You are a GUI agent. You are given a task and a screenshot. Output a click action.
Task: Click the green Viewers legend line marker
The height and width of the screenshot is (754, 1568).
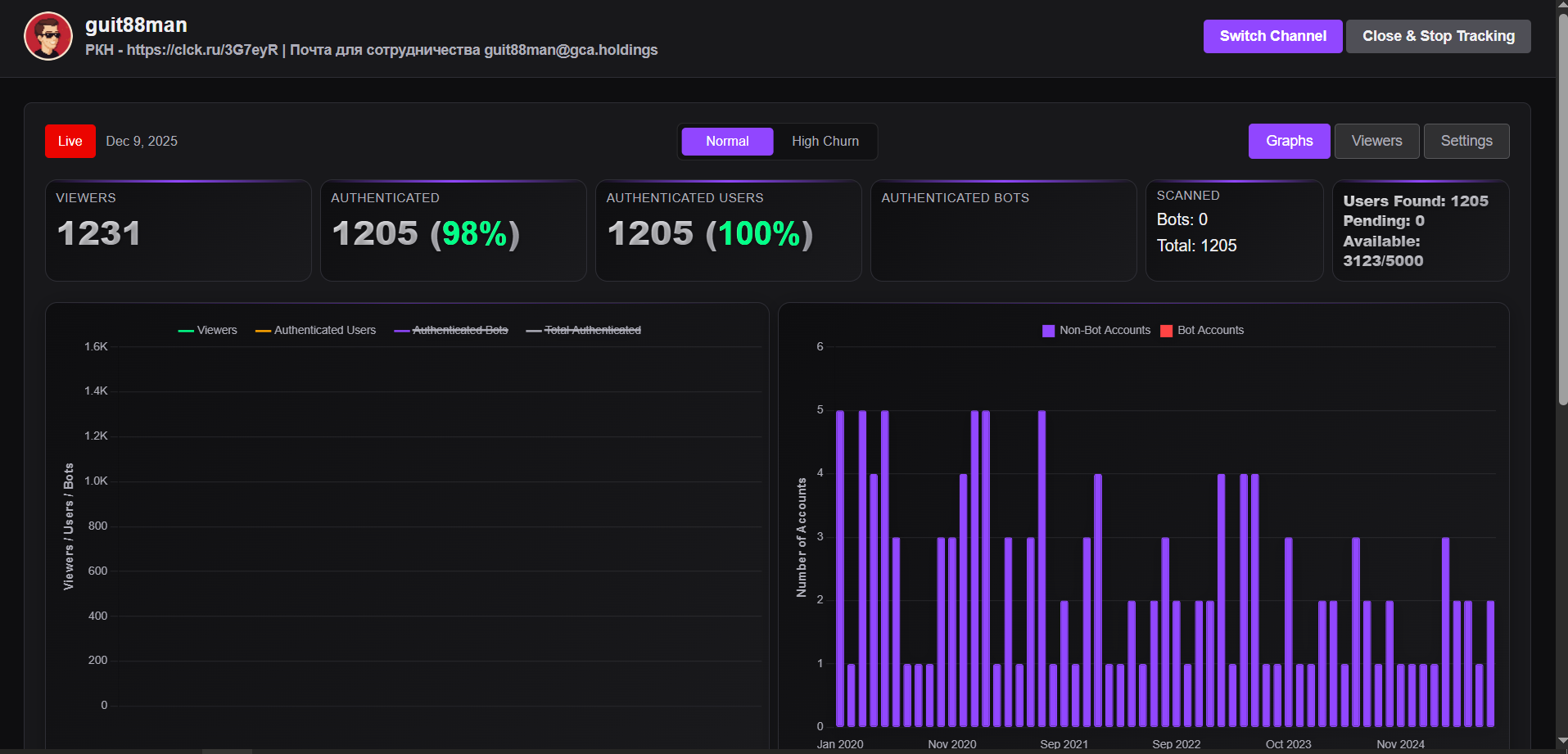point(186,331)
